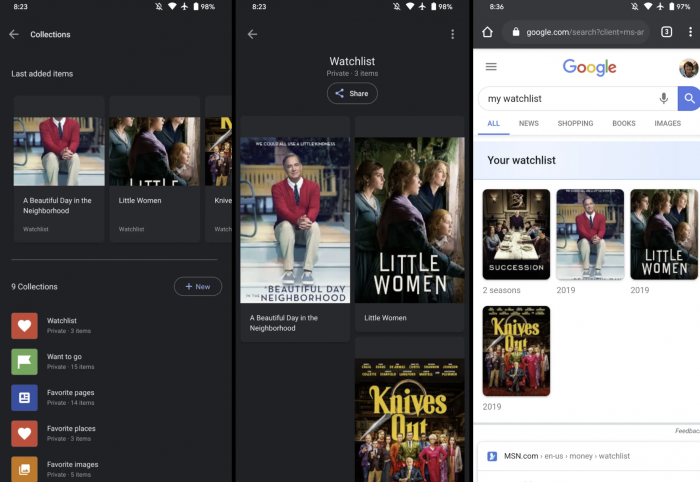Select the ALL search tab
Viewport: 700px width, 482px height.
pos(493,124)
